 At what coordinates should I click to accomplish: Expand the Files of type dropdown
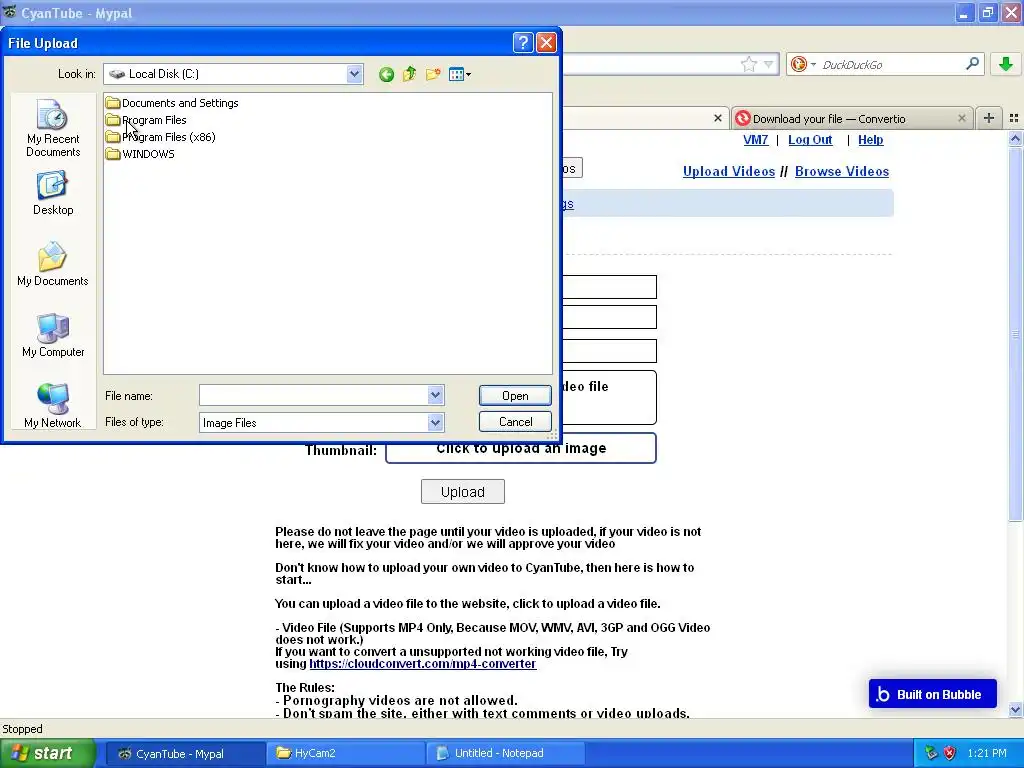[436, 423]
